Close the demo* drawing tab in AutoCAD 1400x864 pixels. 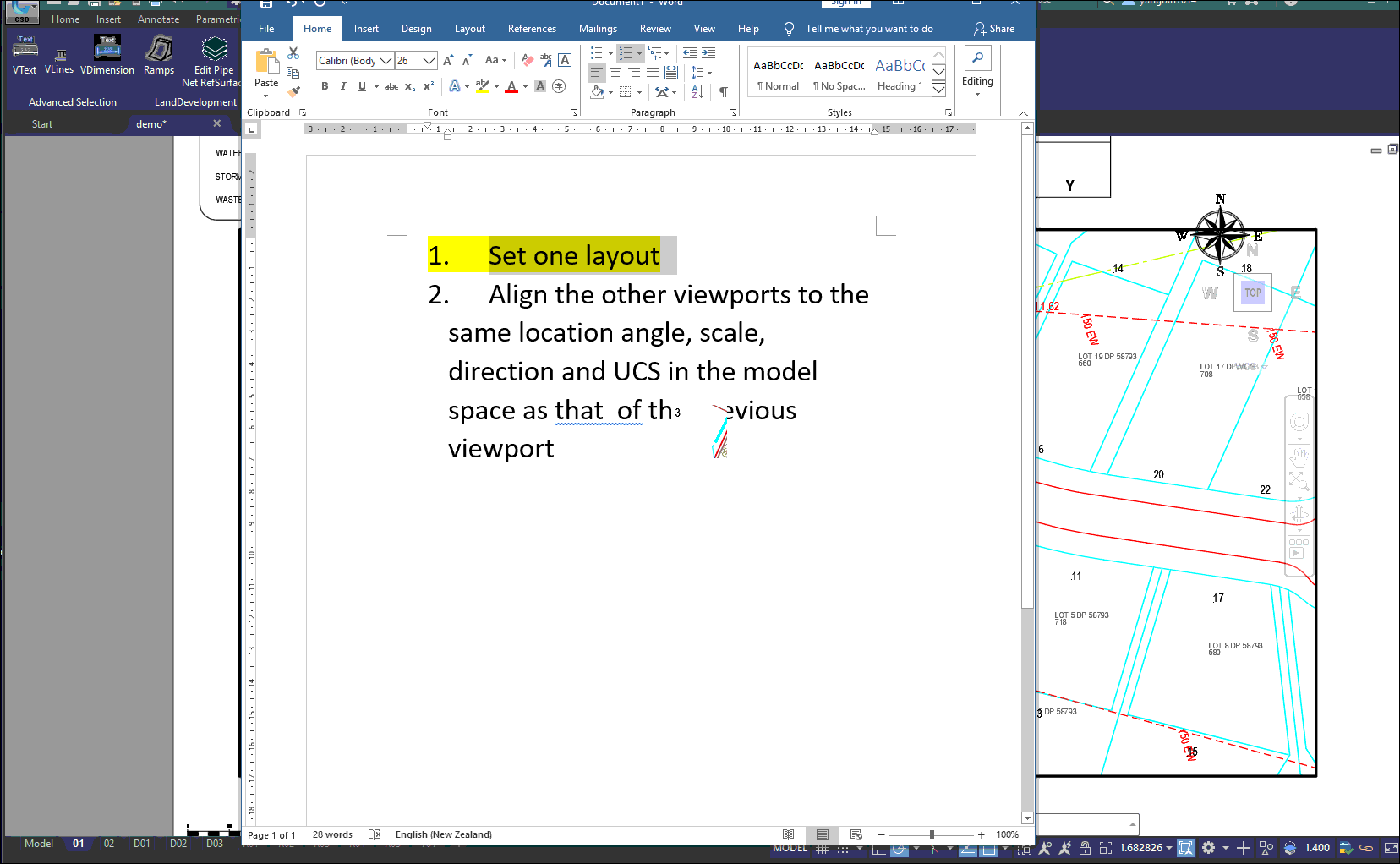[x=217, y=123]
